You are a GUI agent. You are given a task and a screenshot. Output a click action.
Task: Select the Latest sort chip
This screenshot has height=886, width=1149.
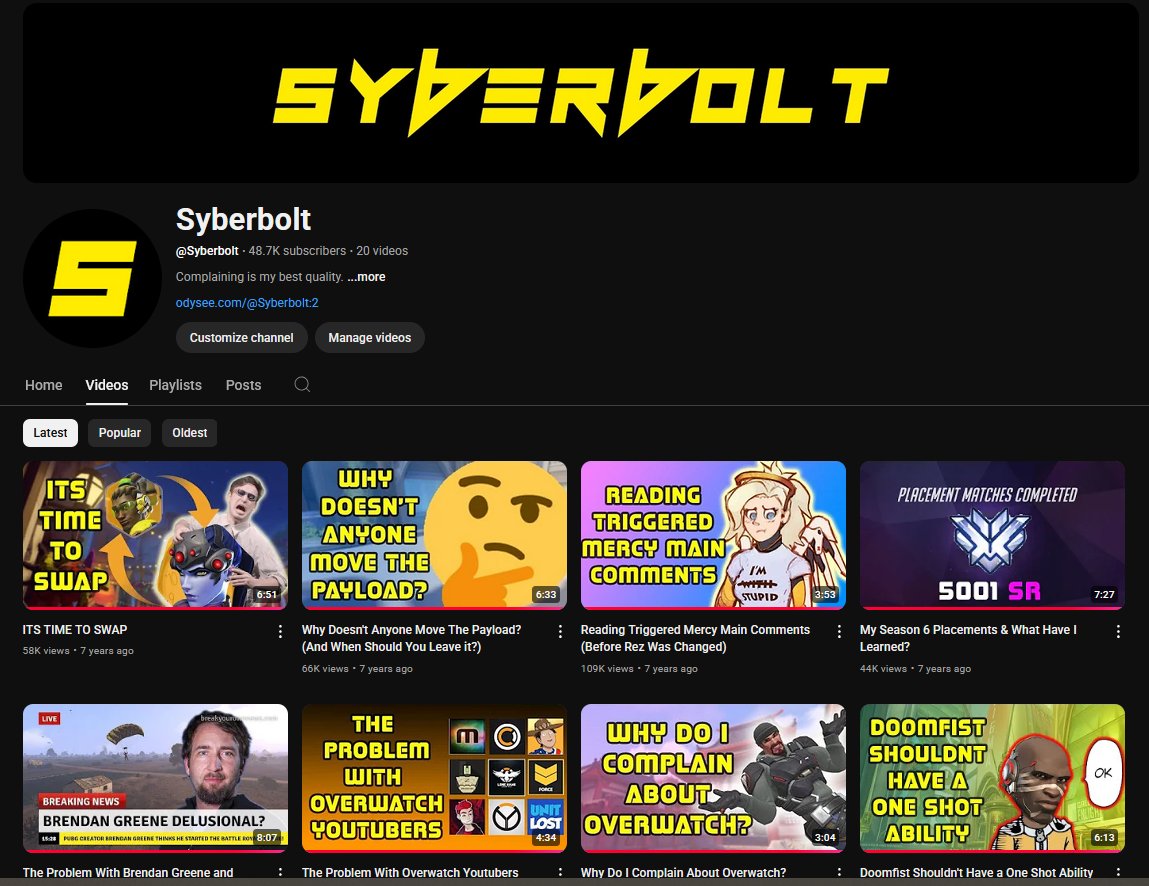pyautogui.click(x=50, y=432)
